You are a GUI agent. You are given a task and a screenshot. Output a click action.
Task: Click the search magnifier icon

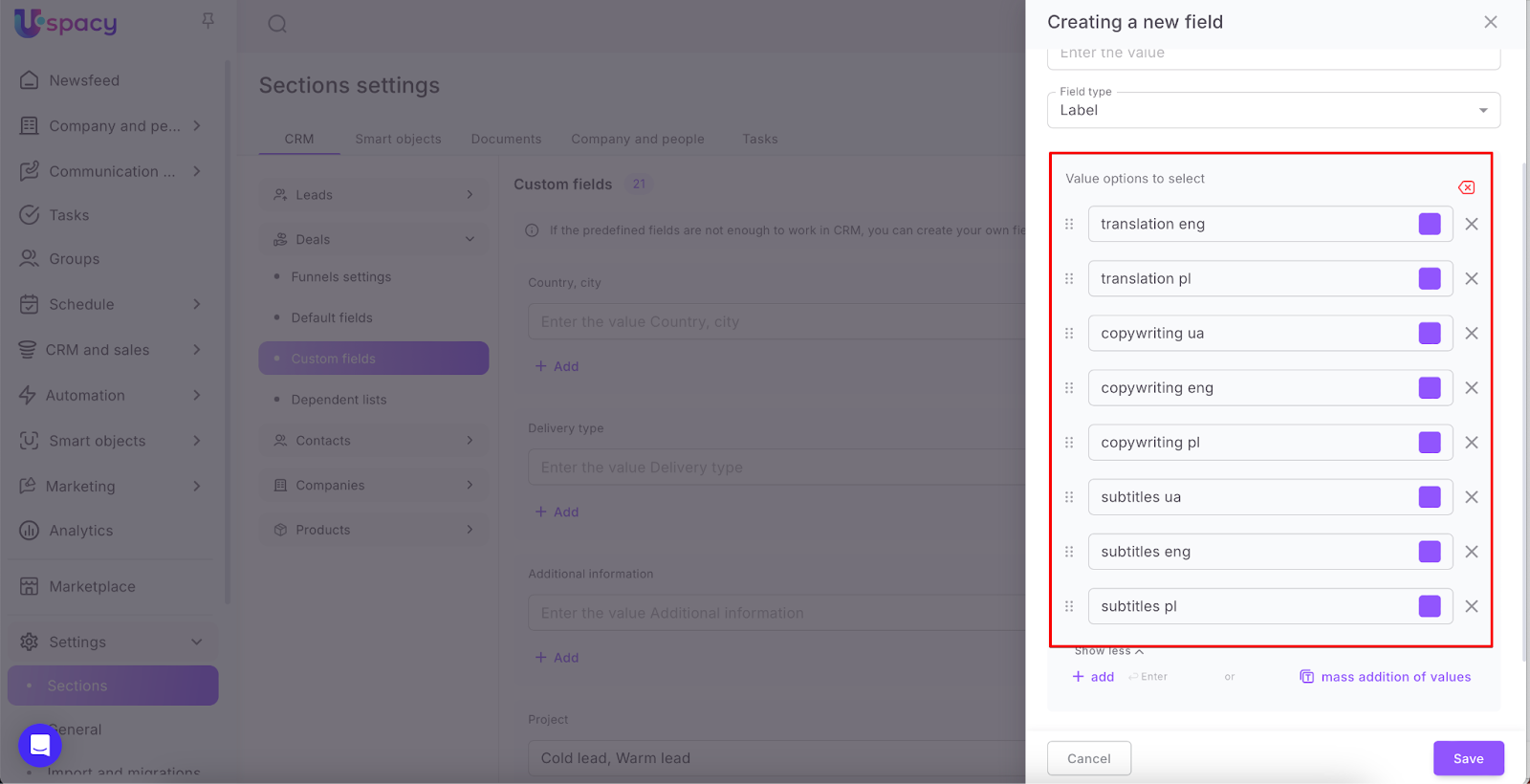pos(277,24)
